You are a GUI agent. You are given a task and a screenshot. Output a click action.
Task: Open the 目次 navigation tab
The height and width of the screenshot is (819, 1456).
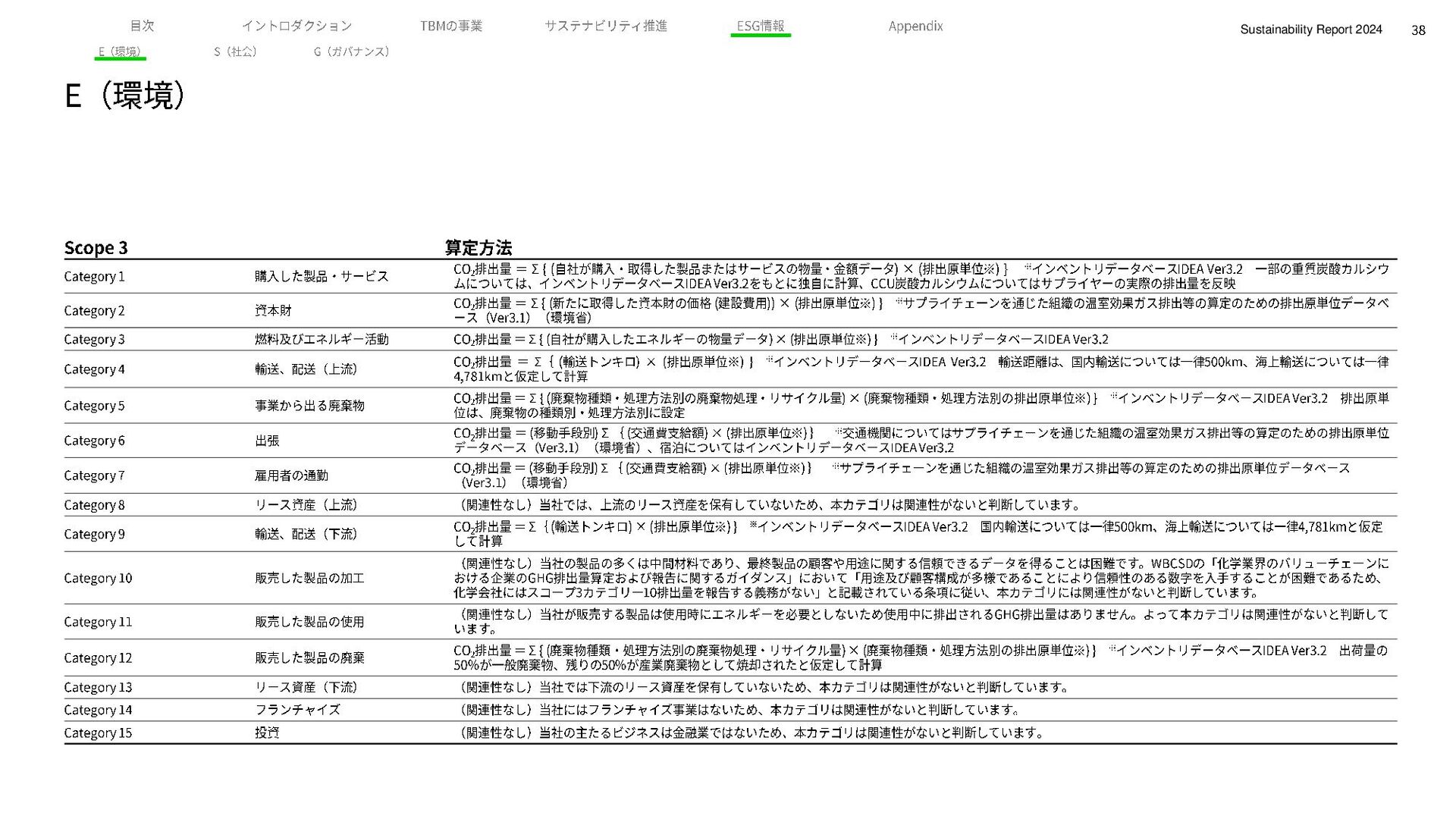click(142, 26)
